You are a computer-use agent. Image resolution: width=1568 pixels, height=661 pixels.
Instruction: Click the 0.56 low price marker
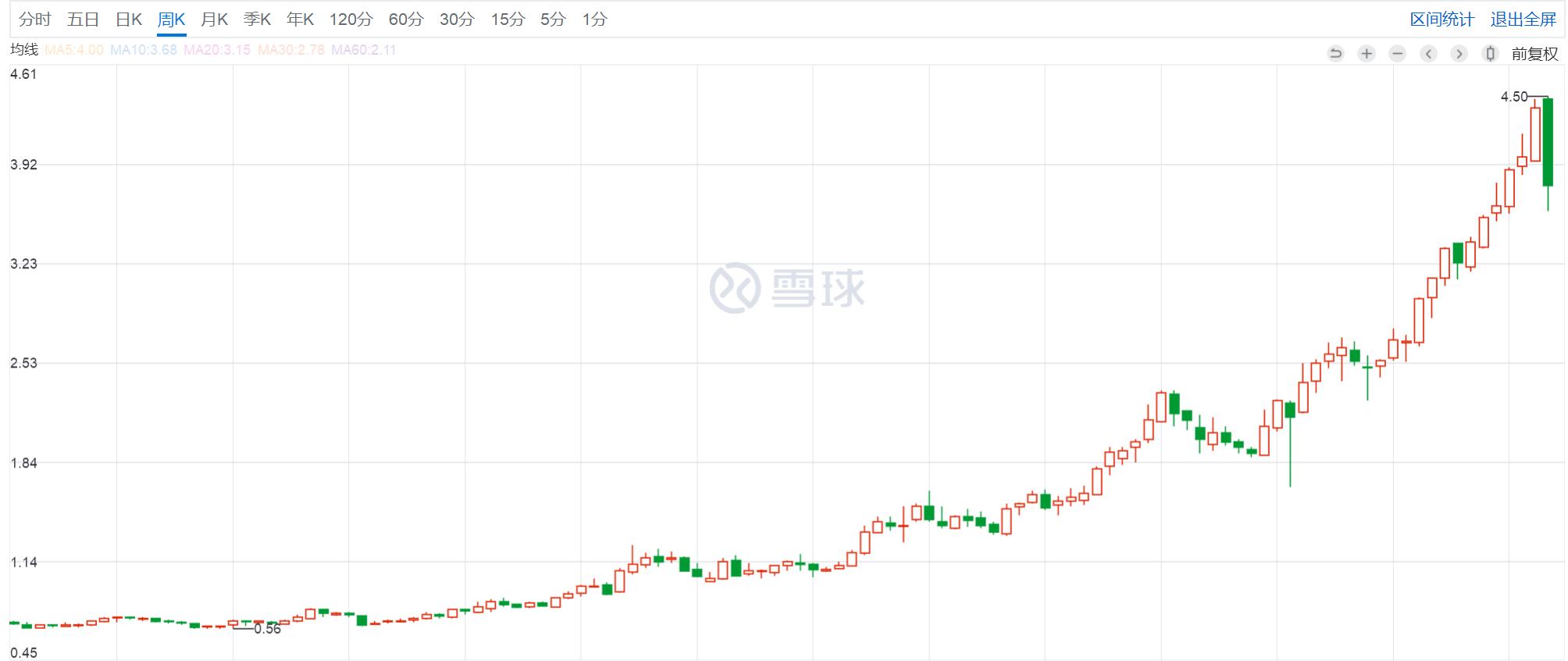pyautogui.click(x=267, y=629)
